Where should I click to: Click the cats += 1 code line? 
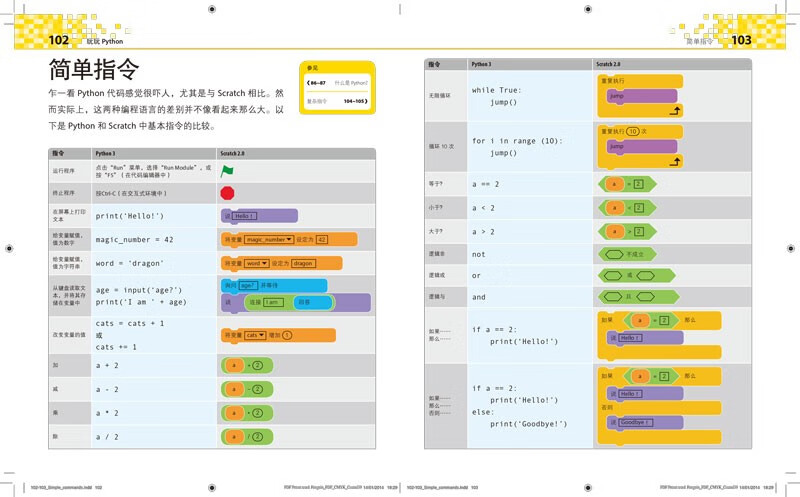pyautogui.click(x=116, y=347)
